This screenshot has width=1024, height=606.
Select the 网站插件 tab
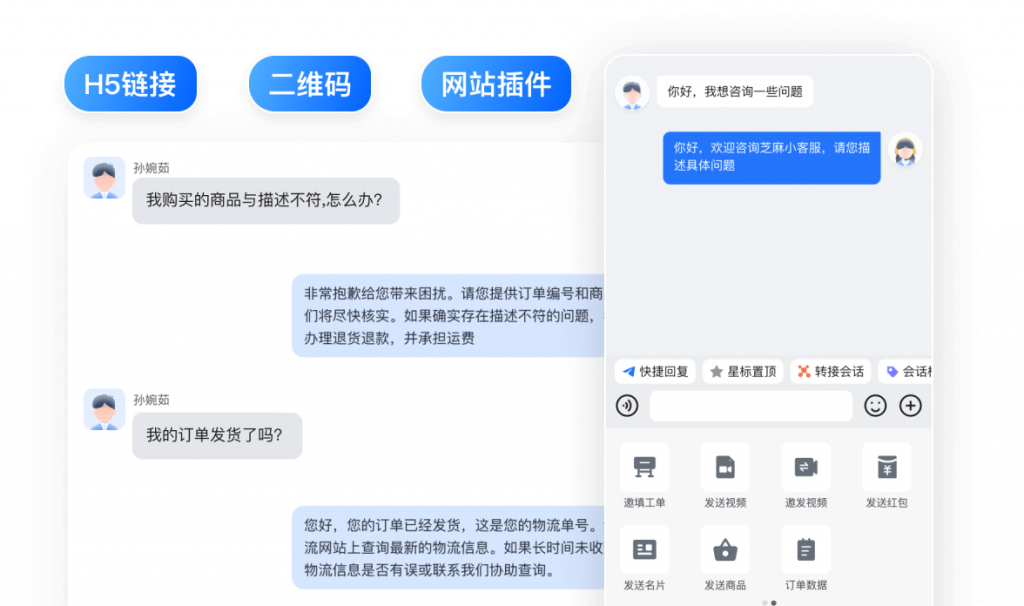point(496,84)
